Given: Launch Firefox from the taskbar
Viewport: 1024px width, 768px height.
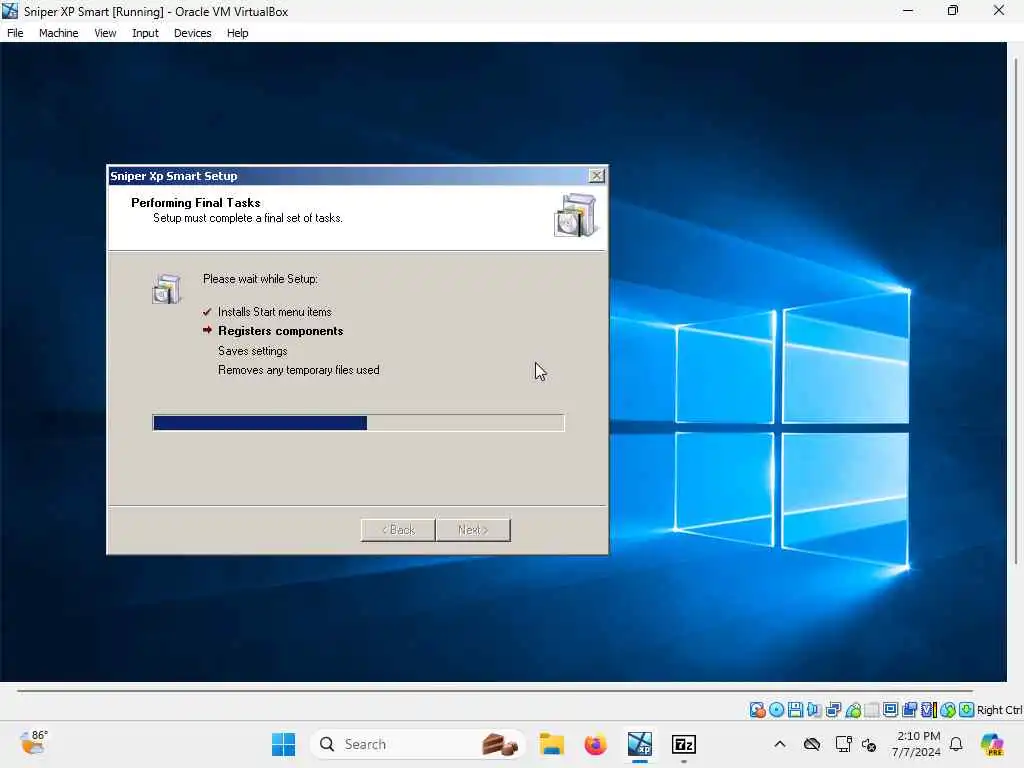Looking at the screenshot, I should pos(595,744).
